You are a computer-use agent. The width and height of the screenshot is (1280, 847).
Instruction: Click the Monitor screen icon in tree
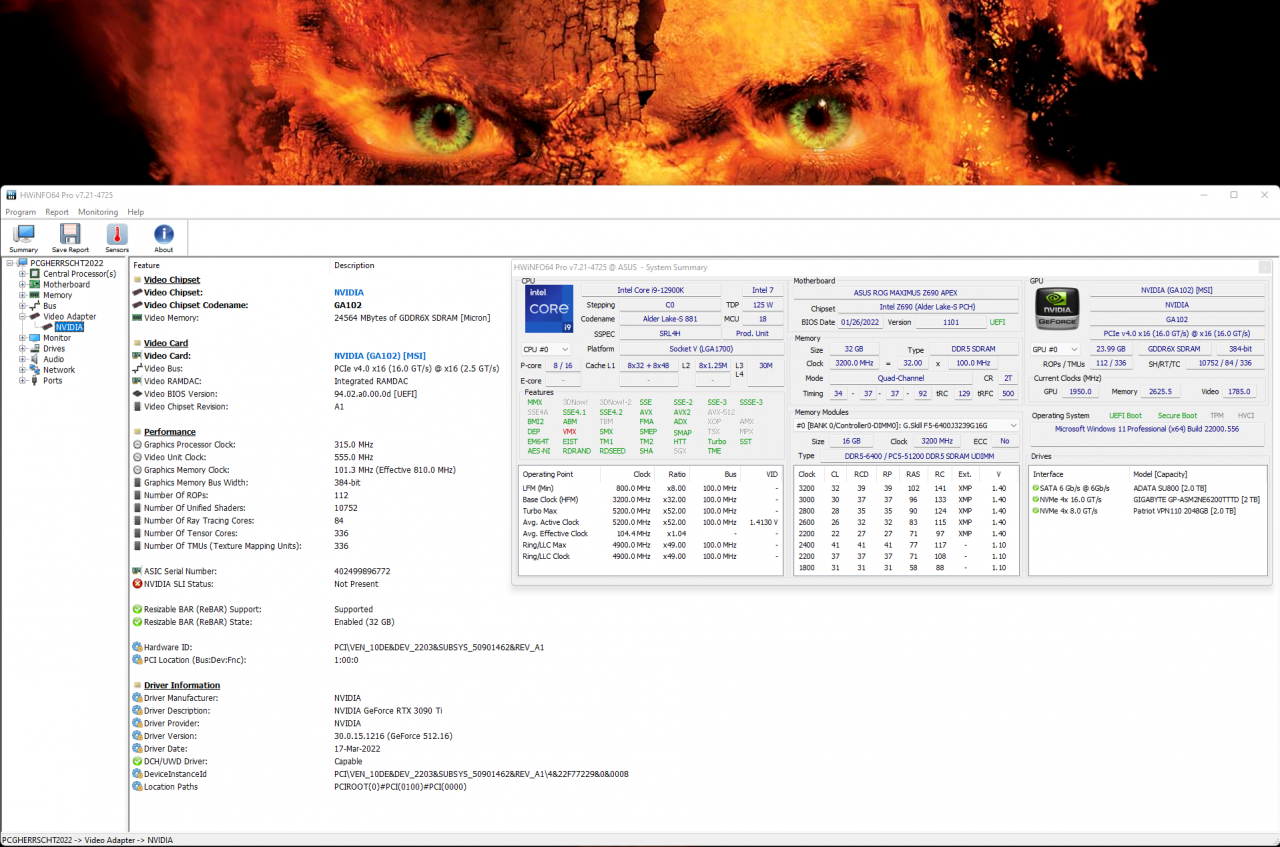[35, 338]
